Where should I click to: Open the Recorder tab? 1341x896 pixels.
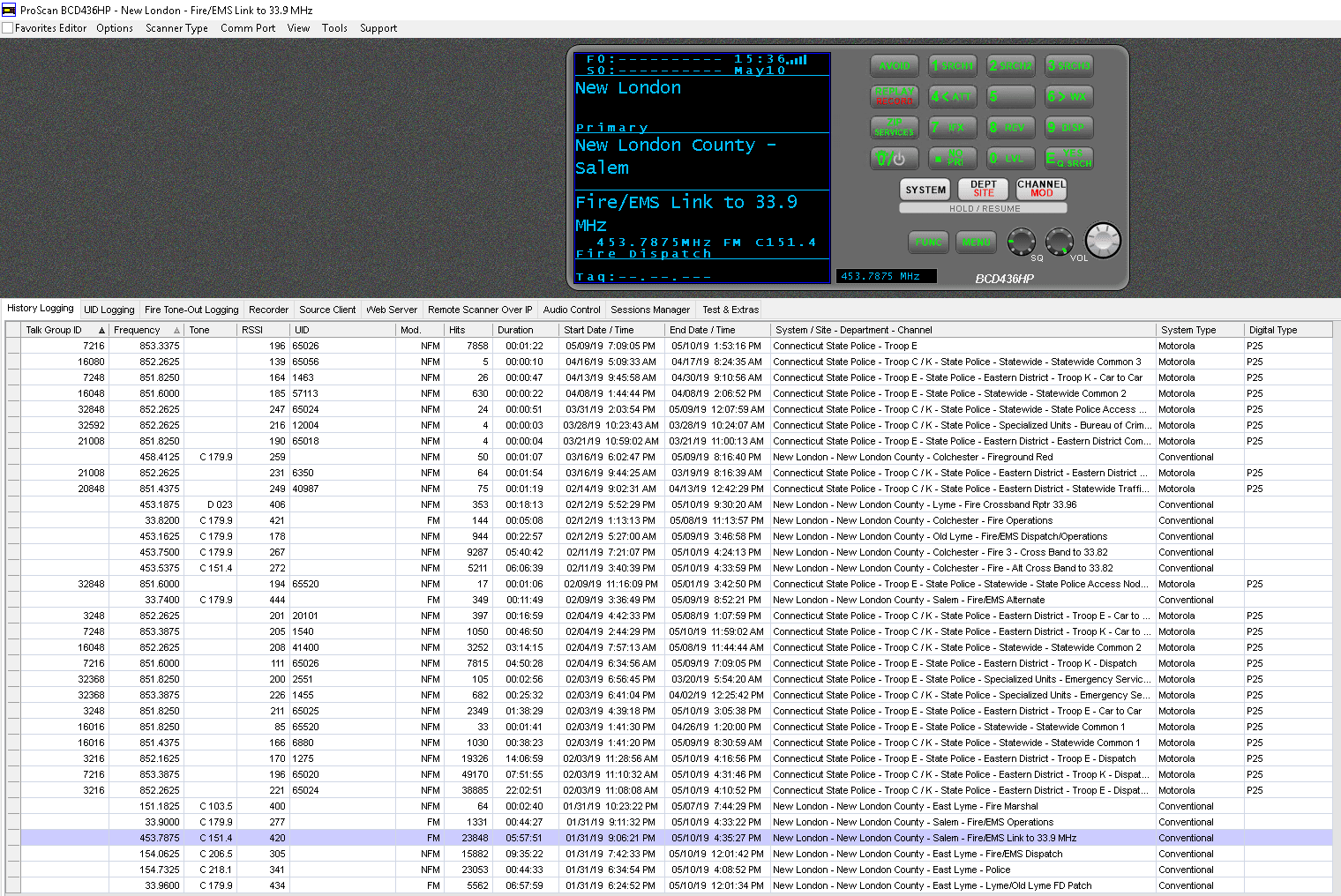(268, 310)
